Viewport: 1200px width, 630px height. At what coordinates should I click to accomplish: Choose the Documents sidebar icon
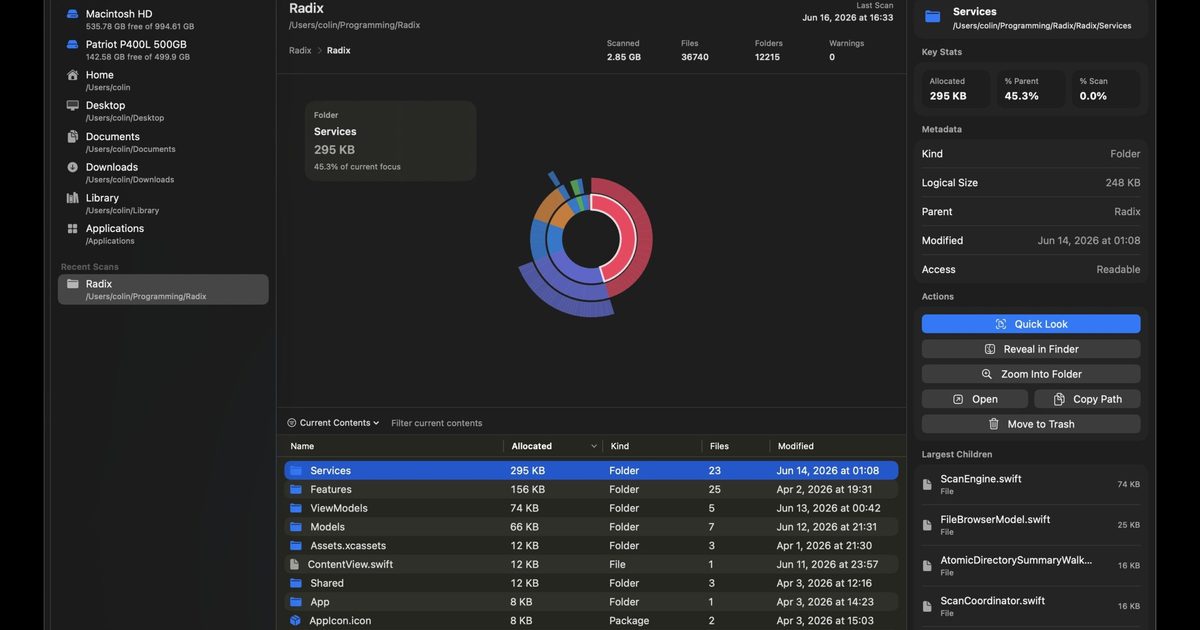coord(72,137)
